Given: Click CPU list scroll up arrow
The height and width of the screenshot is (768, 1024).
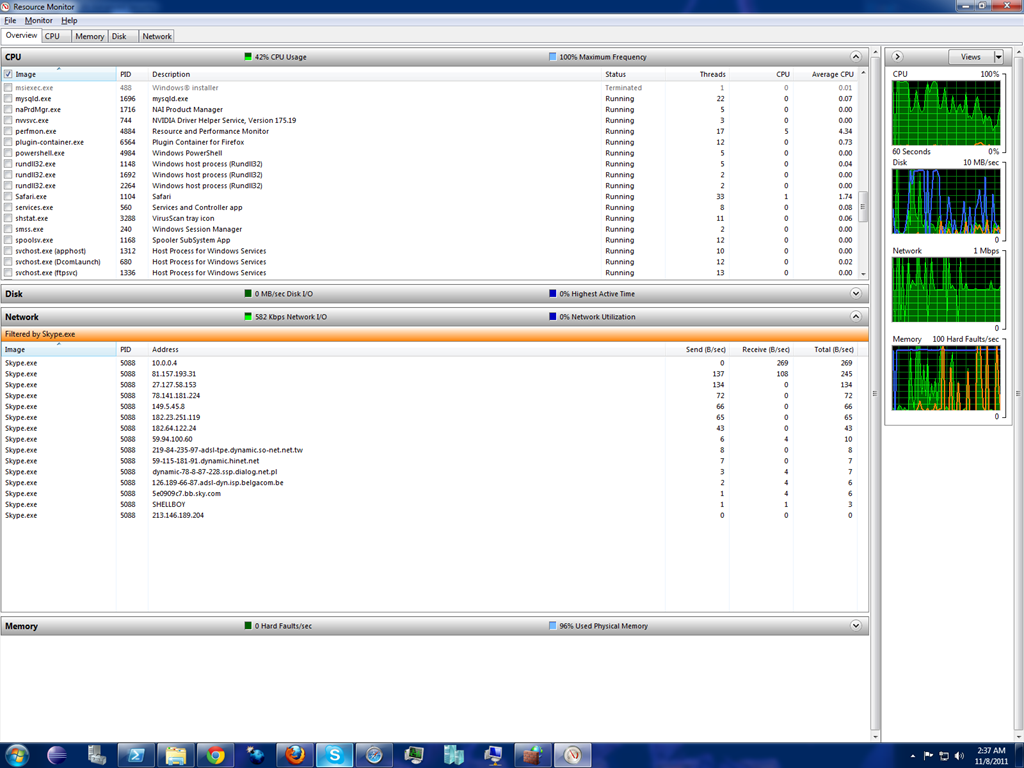Looking at the screenshot, I should tap(863, 72).
